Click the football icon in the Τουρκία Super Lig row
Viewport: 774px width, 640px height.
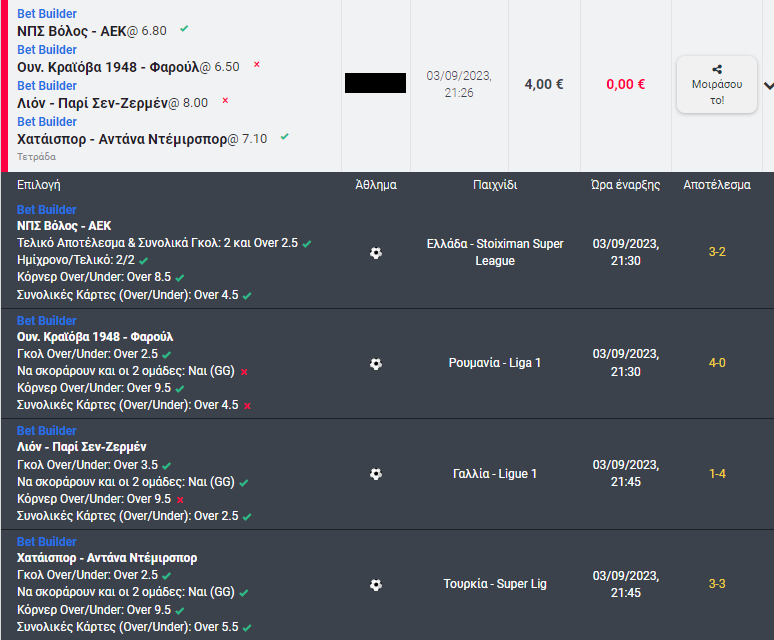click(x=376, y=585)
